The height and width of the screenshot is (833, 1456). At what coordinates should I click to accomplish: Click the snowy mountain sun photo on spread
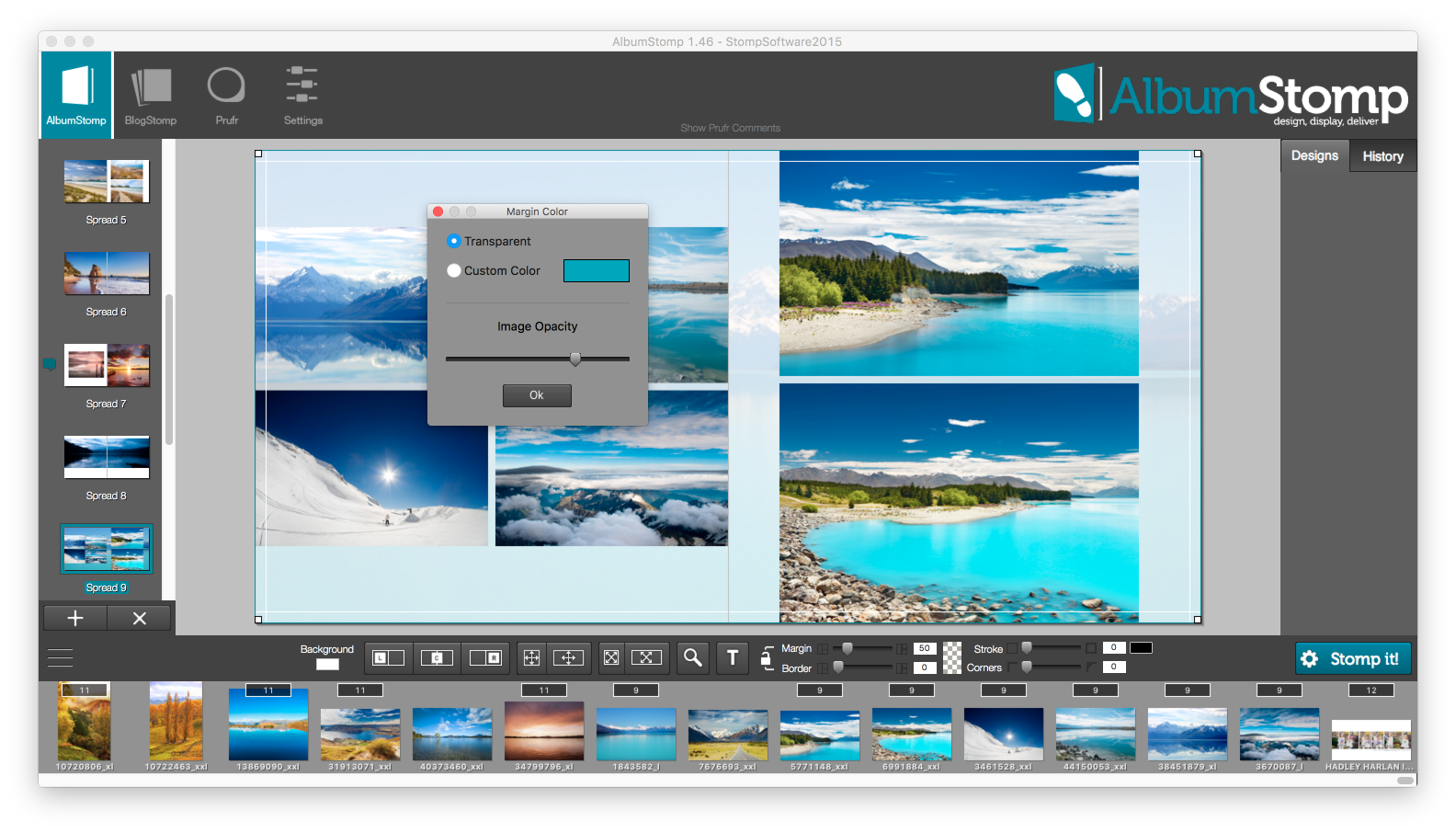point(372,468)
